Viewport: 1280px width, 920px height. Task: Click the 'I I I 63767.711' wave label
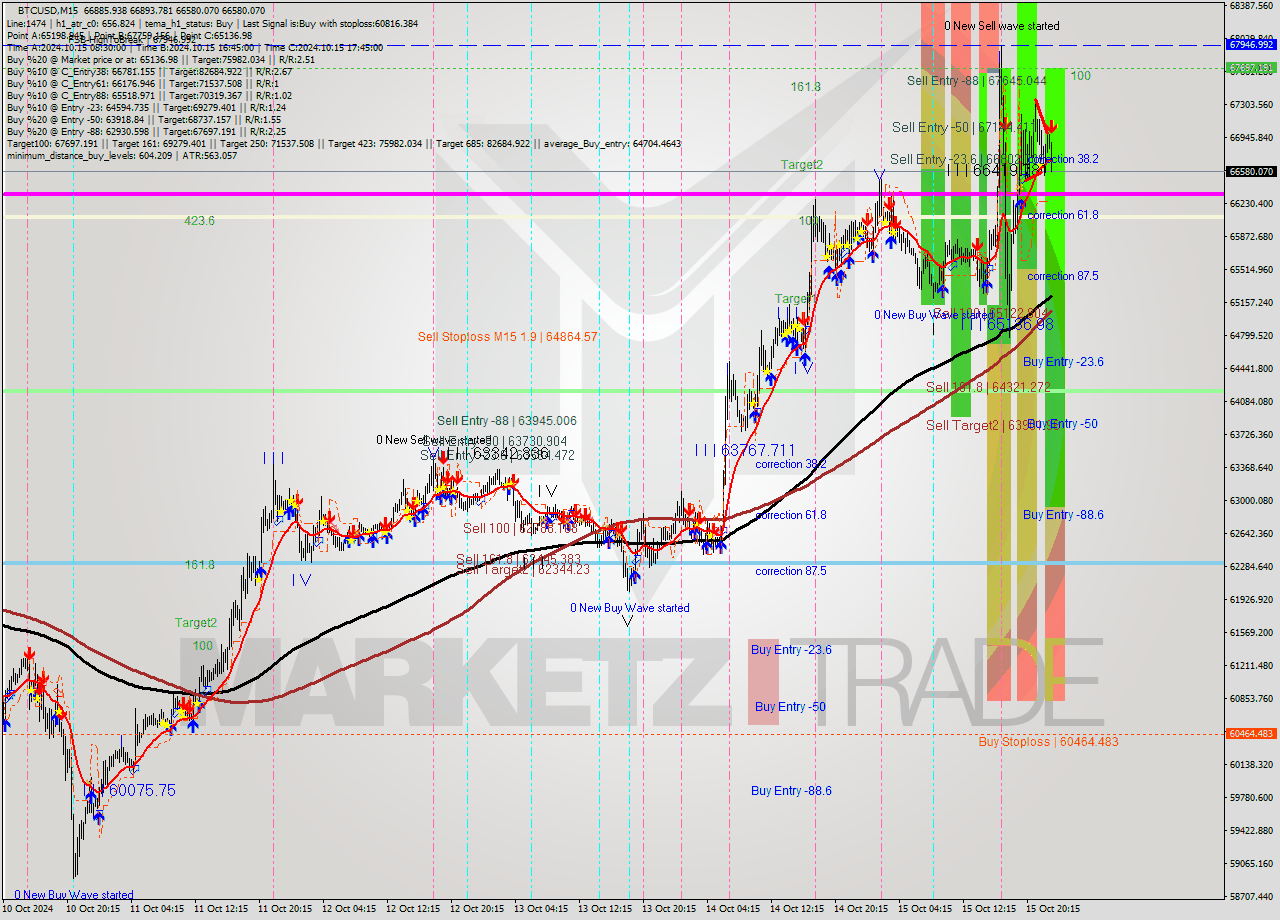(745, 451)
